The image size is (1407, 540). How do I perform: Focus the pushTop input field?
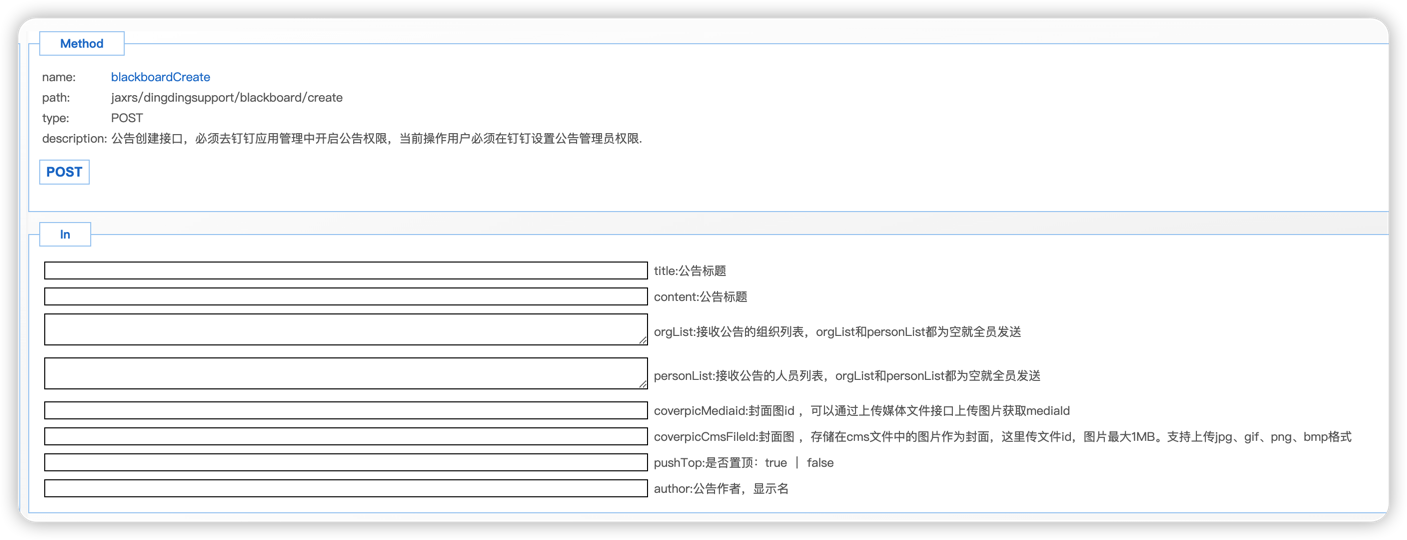coord(345,463)
